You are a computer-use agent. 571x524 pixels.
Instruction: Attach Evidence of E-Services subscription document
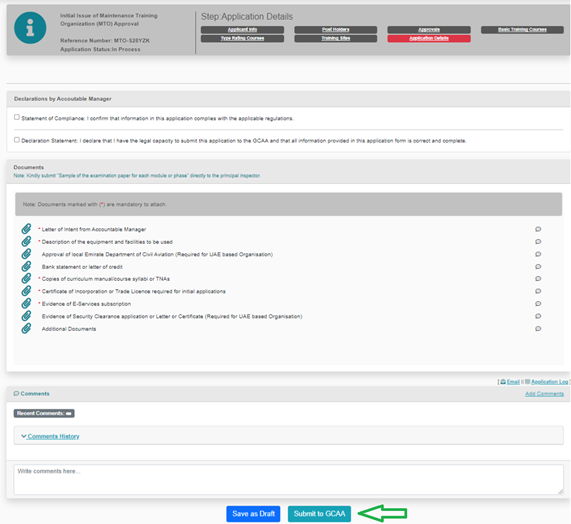26,304
